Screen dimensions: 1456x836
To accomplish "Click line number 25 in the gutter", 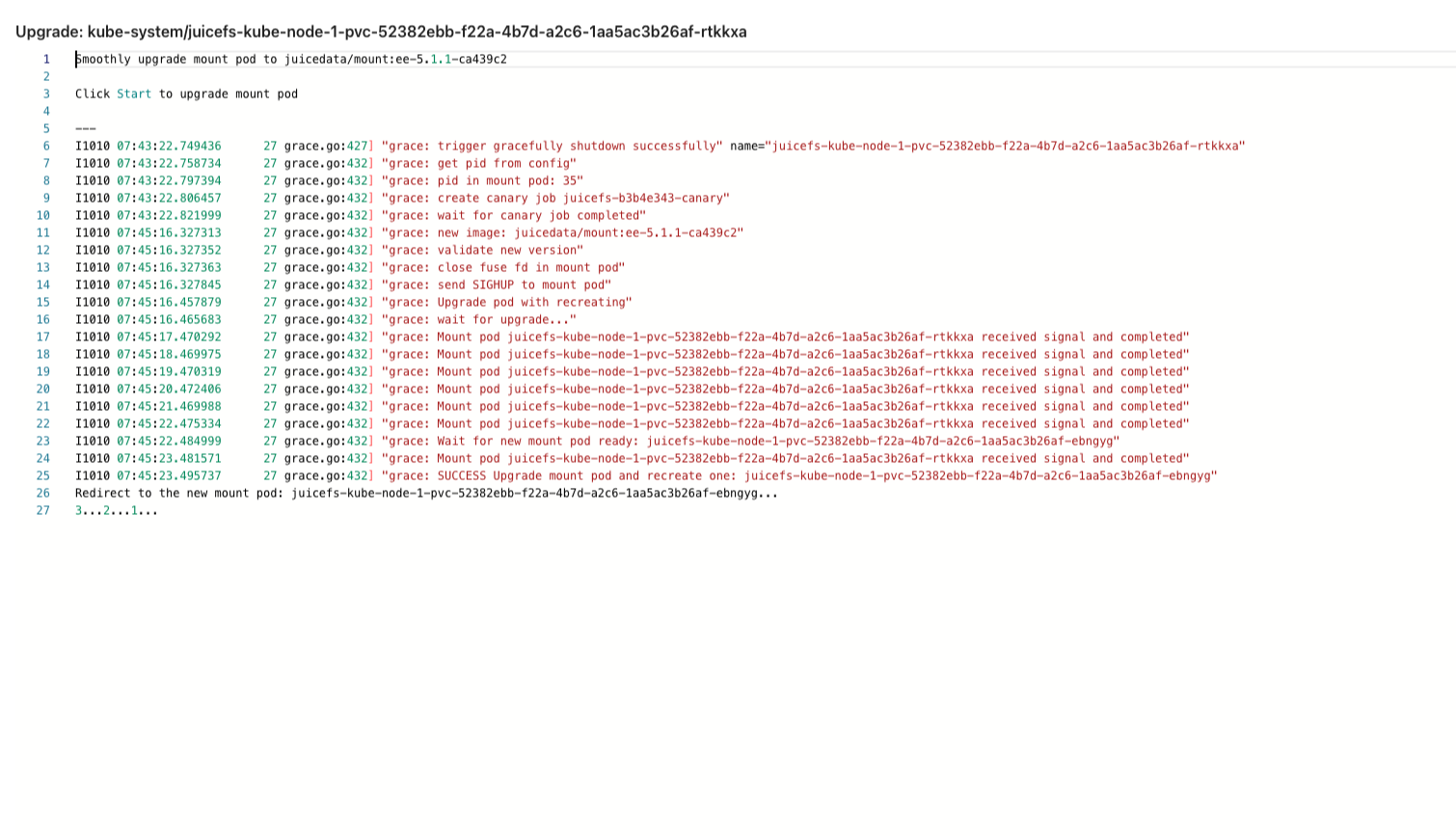I will [42, 475].
